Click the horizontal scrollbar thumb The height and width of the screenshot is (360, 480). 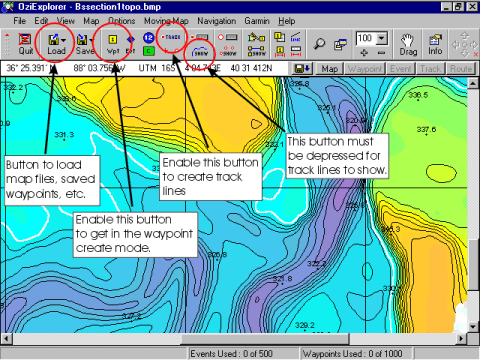(266, 339)
